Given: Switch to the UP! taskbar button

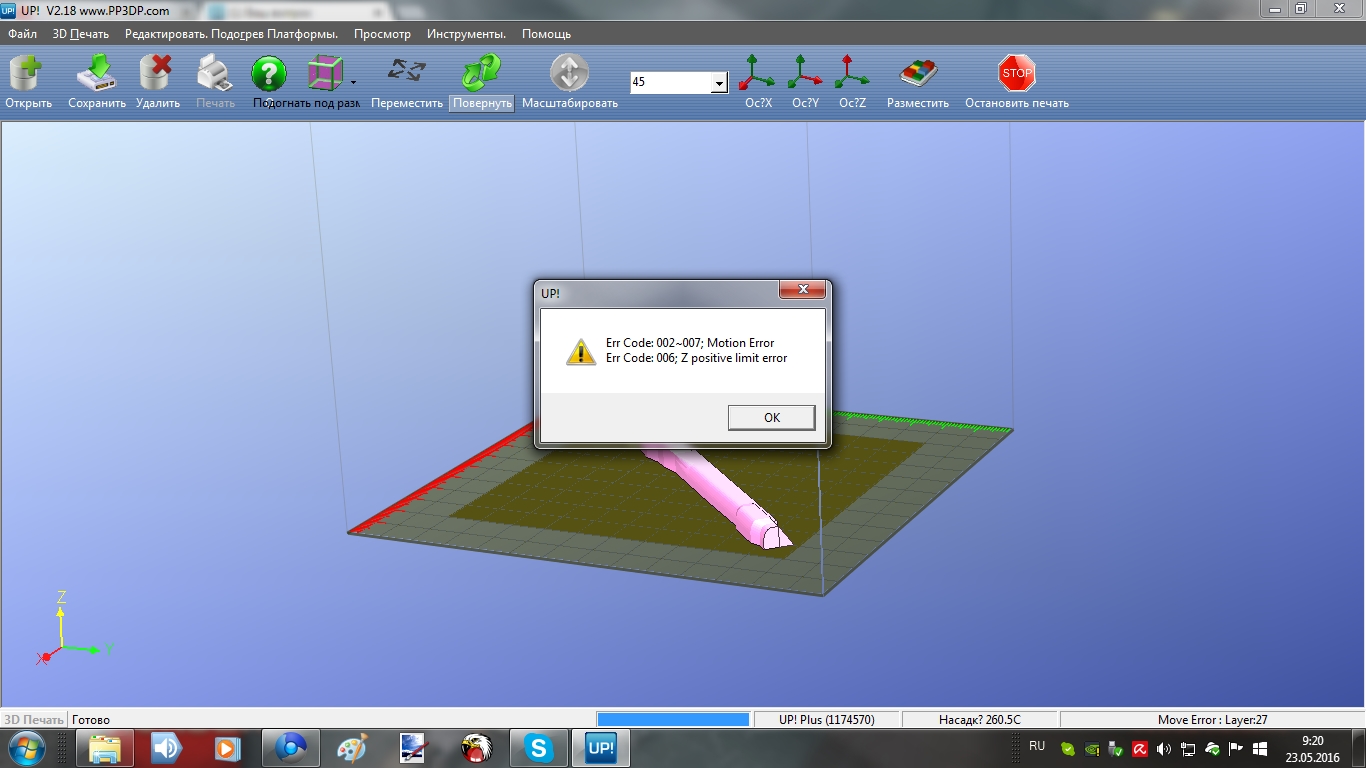Looking at the screenshot, I should click(601, 748).
